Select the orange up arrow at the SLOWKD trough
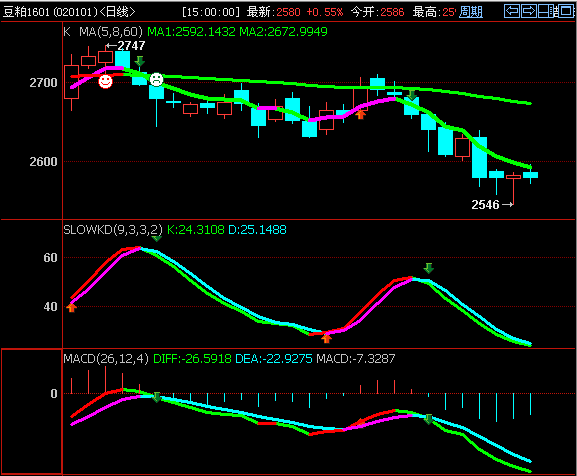The height and width of the screenshot is (476, 577). (326, 338)
